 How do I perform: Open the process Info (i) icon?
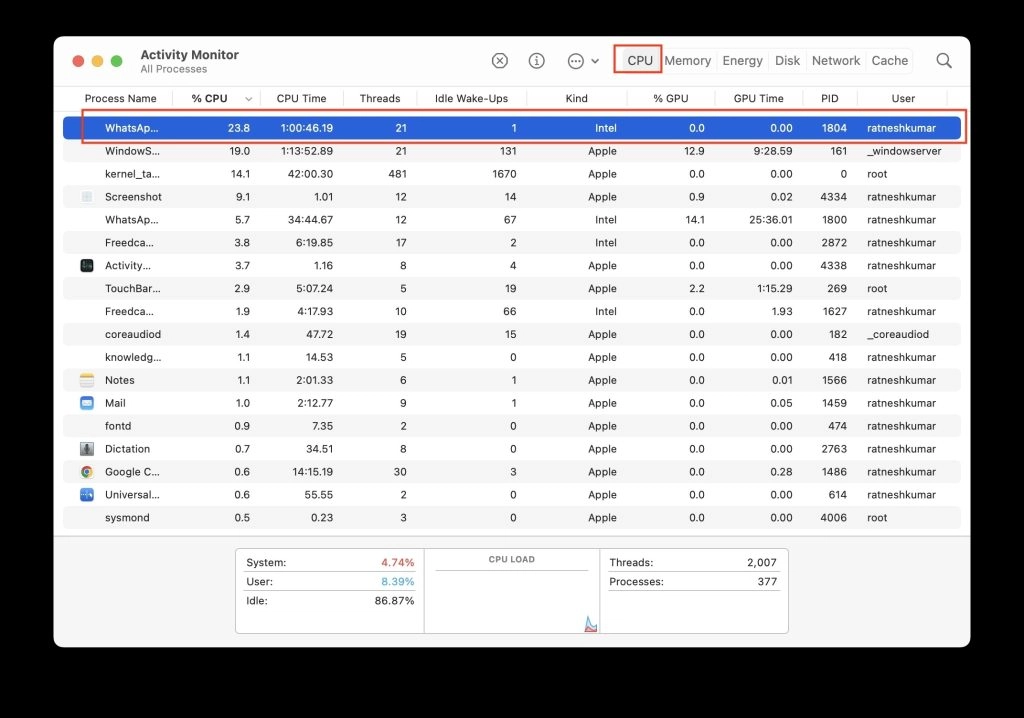click(x=536, y=61)
